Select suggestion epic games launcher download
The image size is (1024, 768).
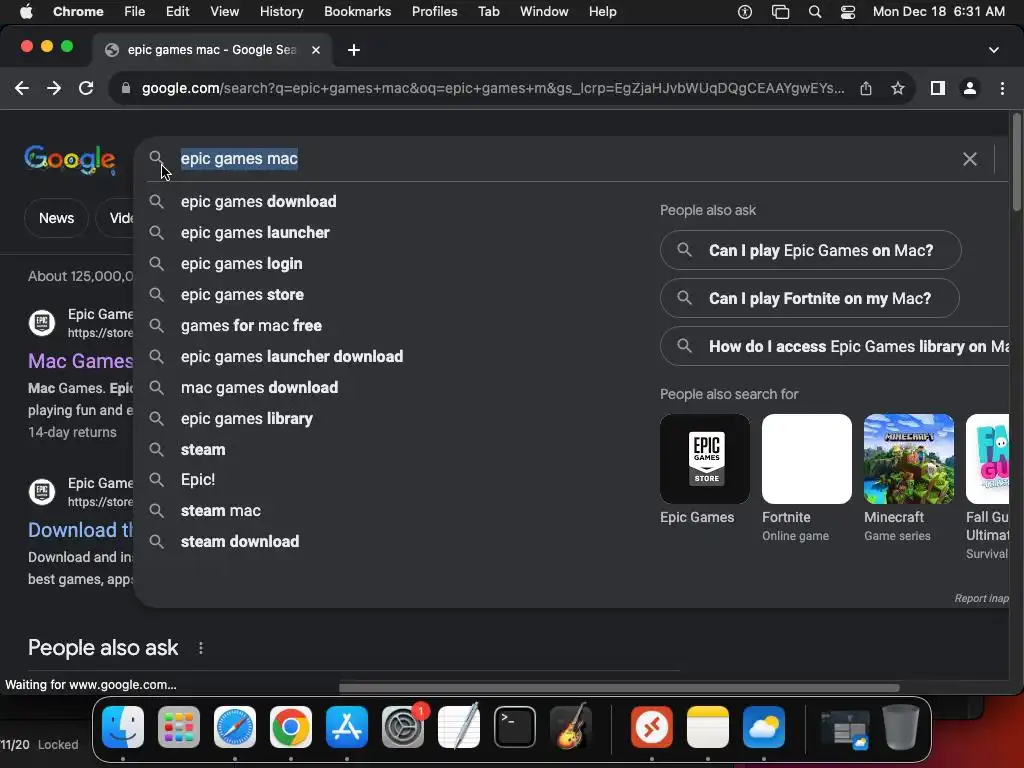pyautogui.click(x=292, y=357)
